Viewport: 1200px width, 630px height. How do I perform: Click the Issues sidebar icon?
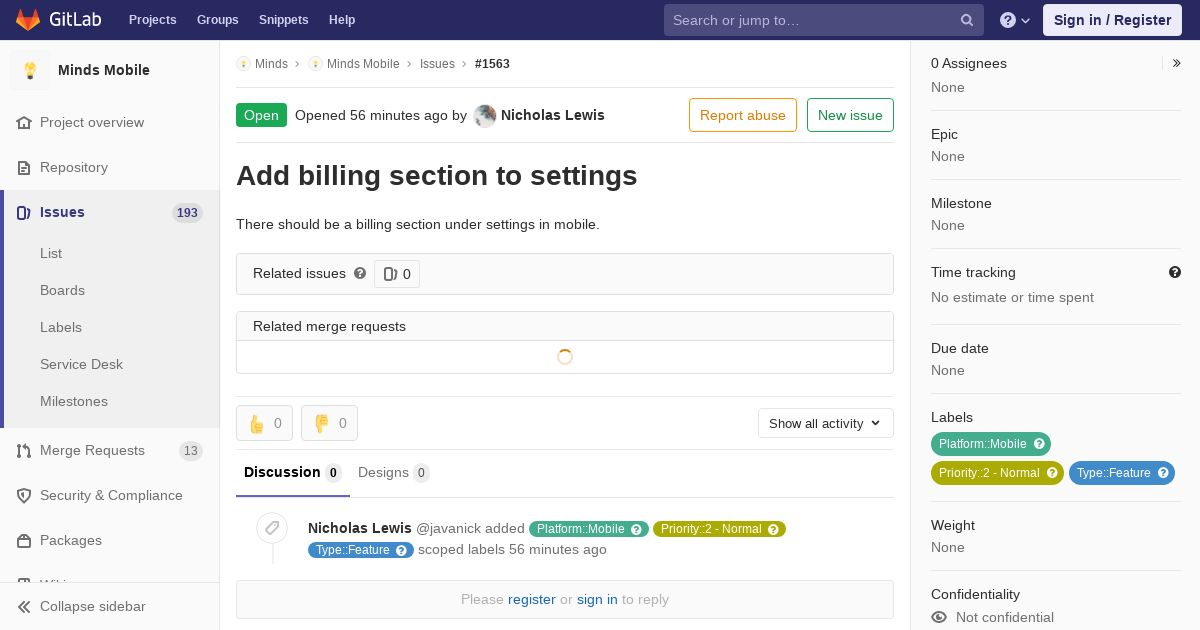(24, 213)
